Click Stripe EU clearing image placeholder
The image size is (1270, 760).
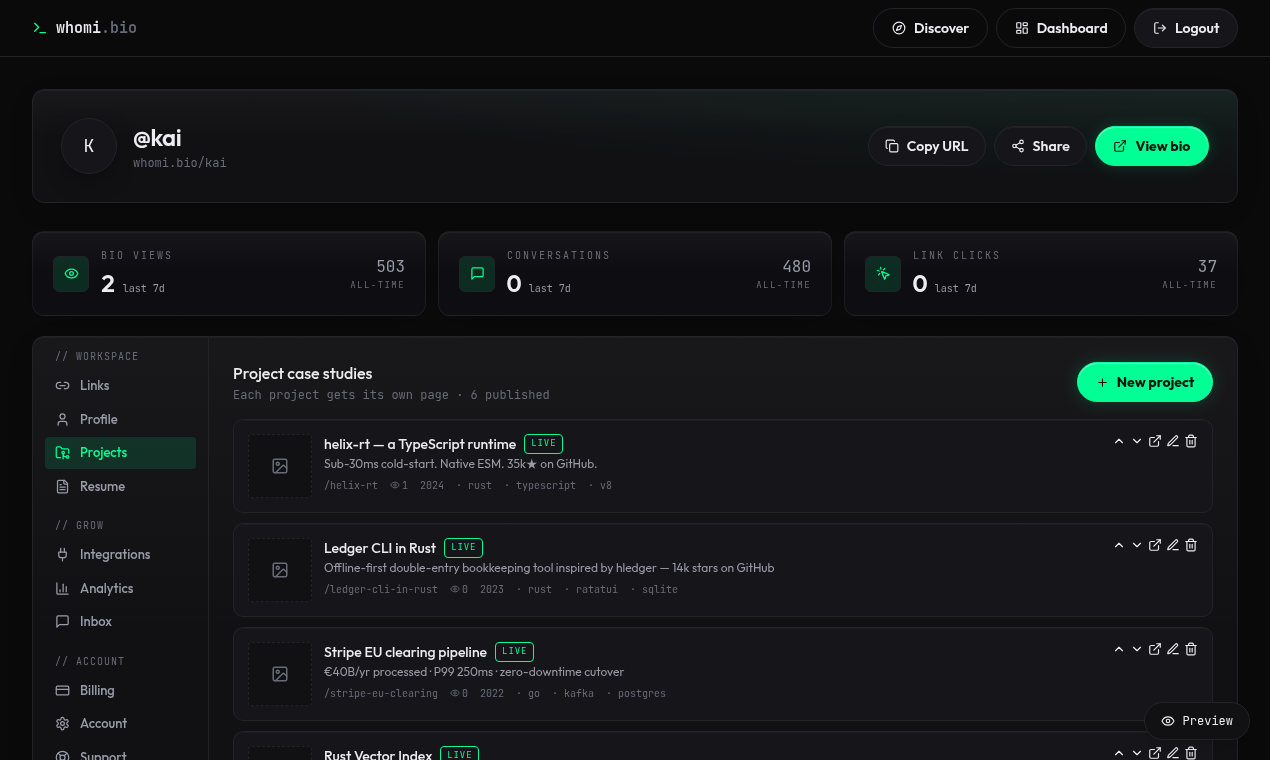click(280, 674)
